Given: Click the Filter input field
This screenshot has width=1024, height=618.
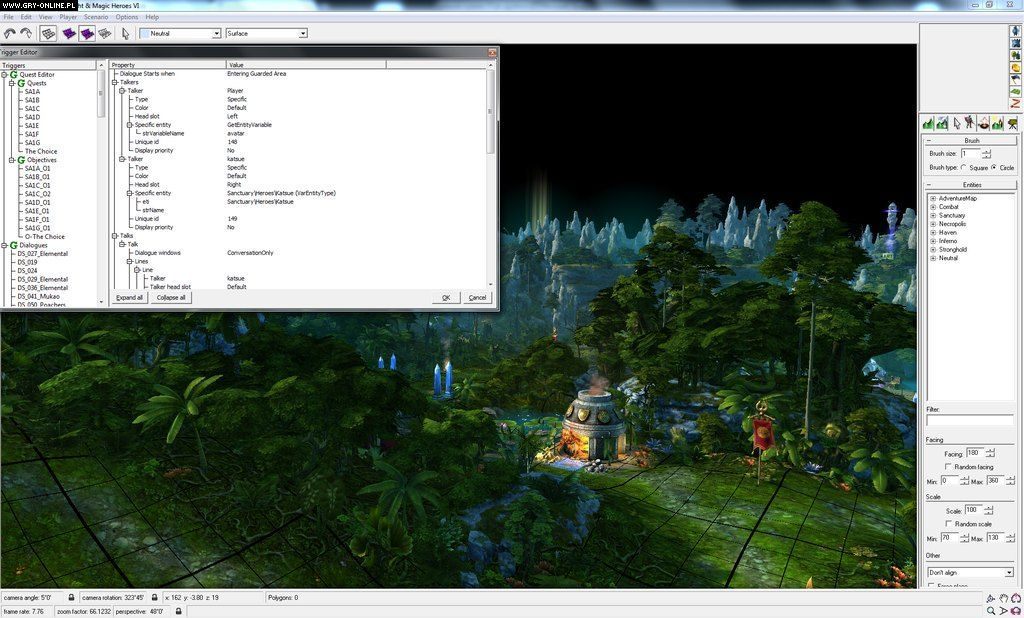Looking at the screenshot, I should point(970,420).
